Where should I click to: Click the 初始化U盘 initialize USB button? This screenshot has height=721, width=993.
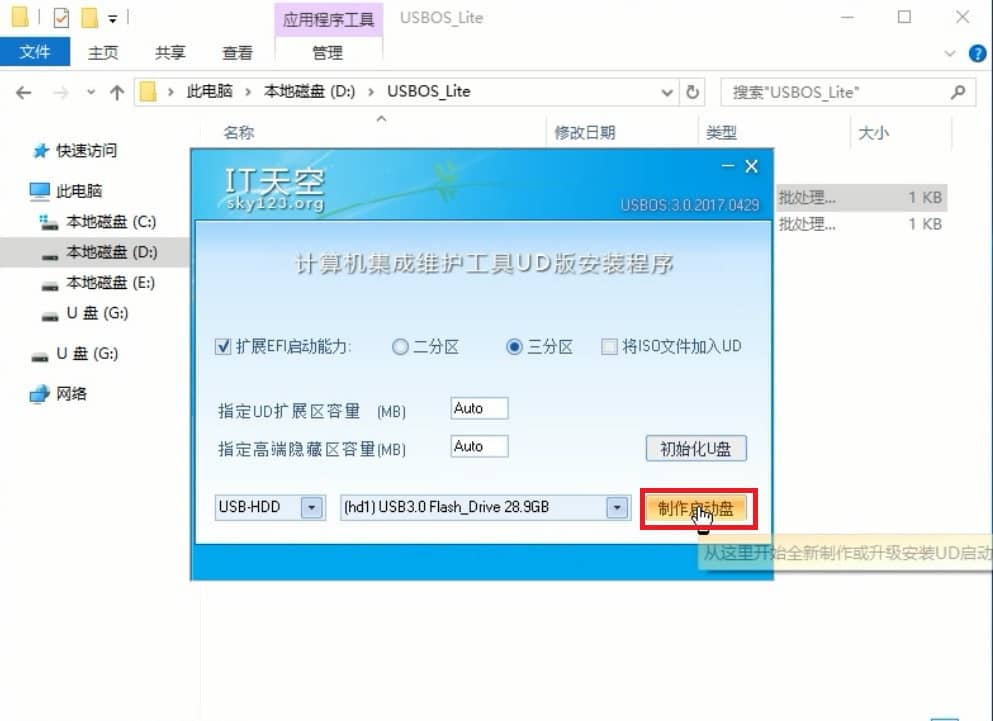[696, 448]
